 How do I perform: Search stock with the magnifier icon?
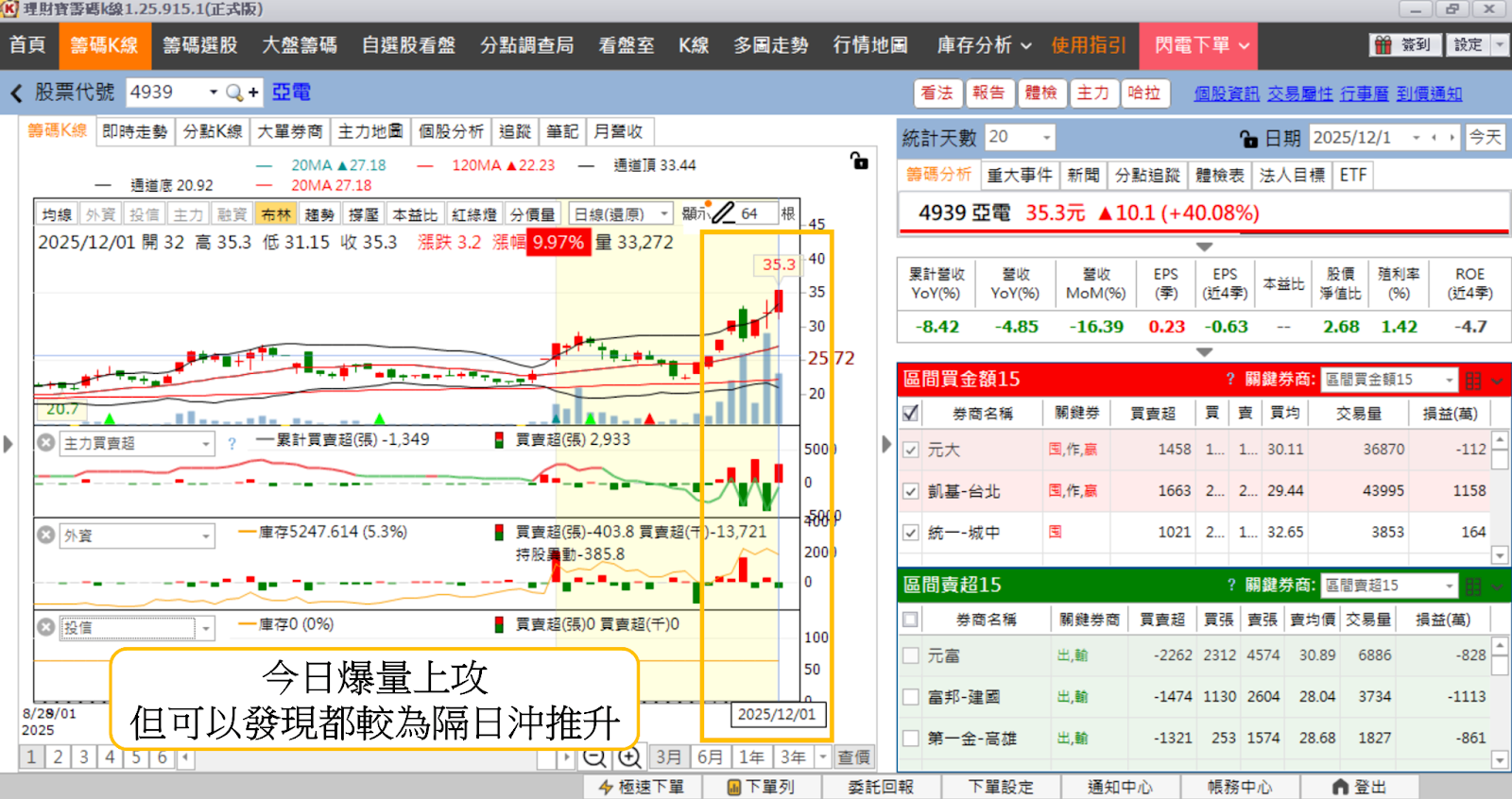click(233, 93)
